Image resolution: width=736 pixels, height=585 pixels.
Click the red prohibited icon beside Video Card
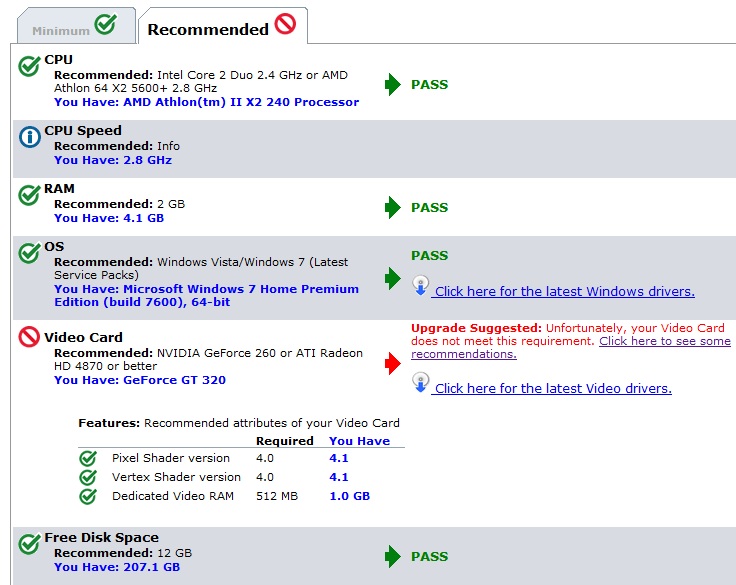29,337
